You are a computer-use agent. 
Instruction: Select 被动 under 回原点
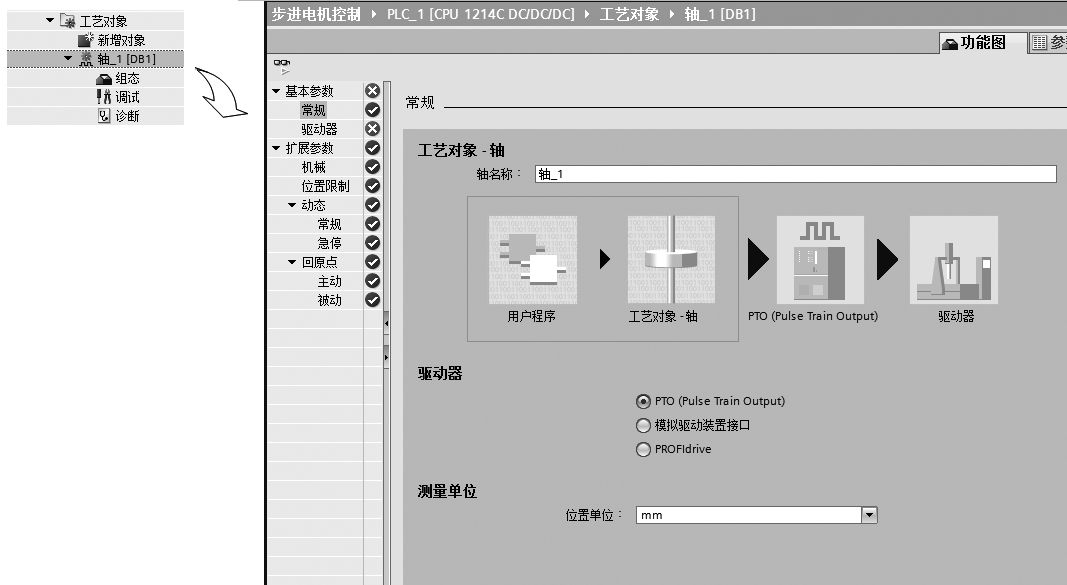(x=329, y=300)
